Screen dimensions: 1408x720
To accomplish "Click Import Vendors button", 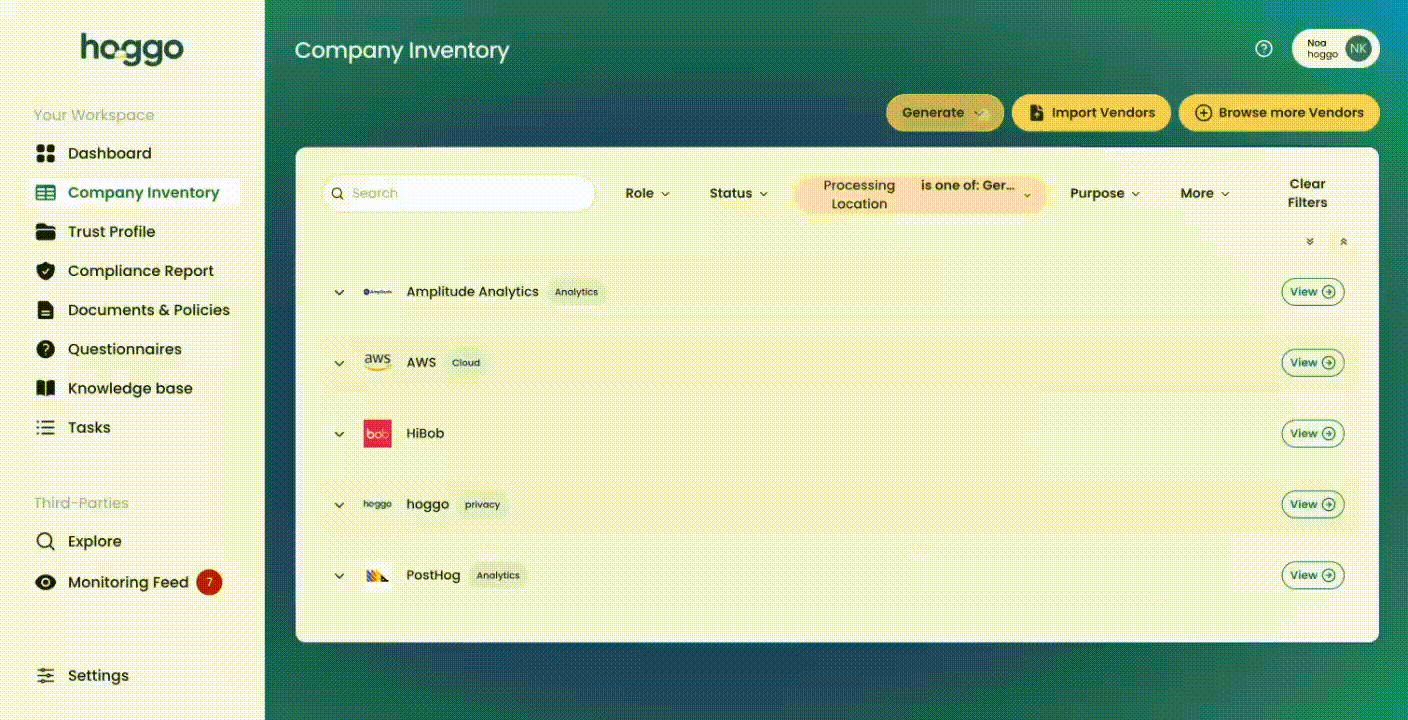I will tap(1091, 113).
